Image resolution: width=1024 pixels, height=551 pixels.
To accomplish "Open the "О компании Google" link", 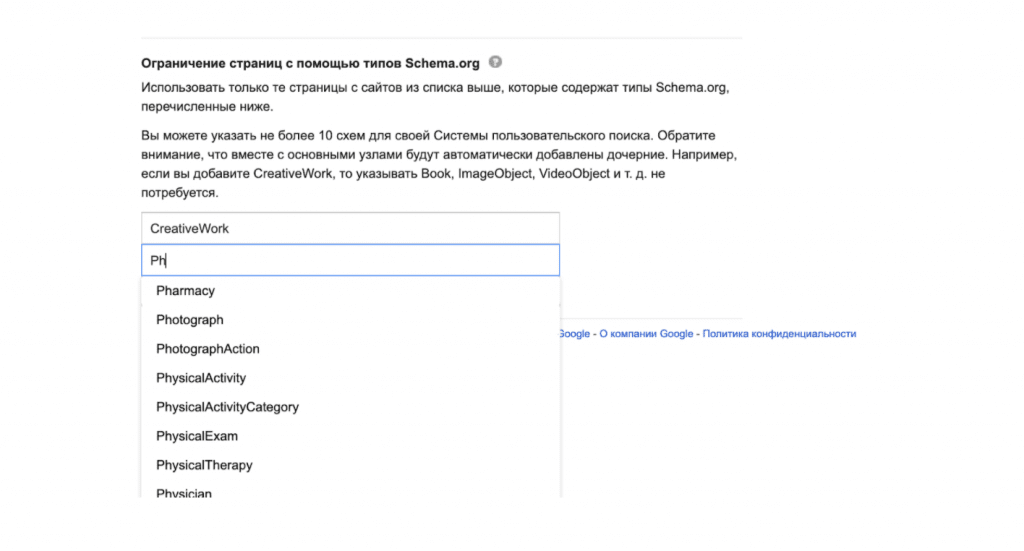I will (645, 334).
